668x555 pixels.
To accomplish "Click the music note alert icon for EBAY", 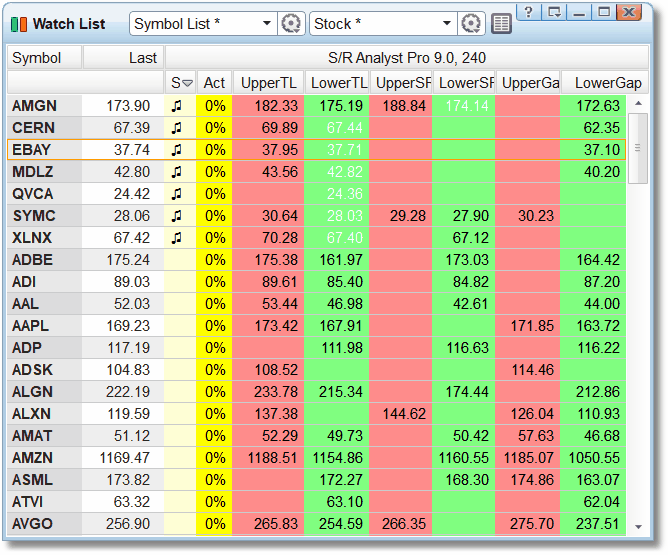I will pos(176,150).
